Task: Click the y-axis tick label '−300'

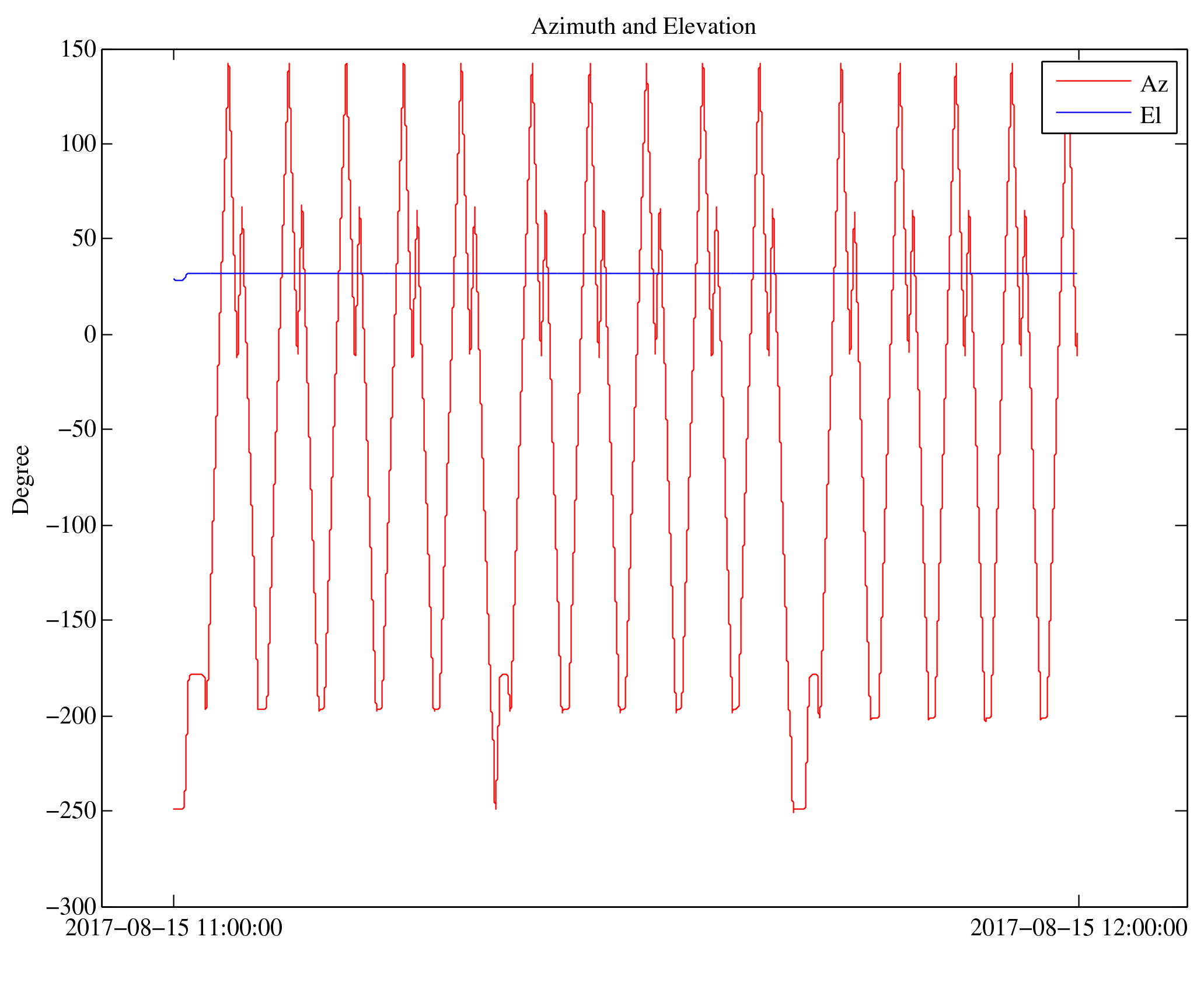Action: [71, 907]
